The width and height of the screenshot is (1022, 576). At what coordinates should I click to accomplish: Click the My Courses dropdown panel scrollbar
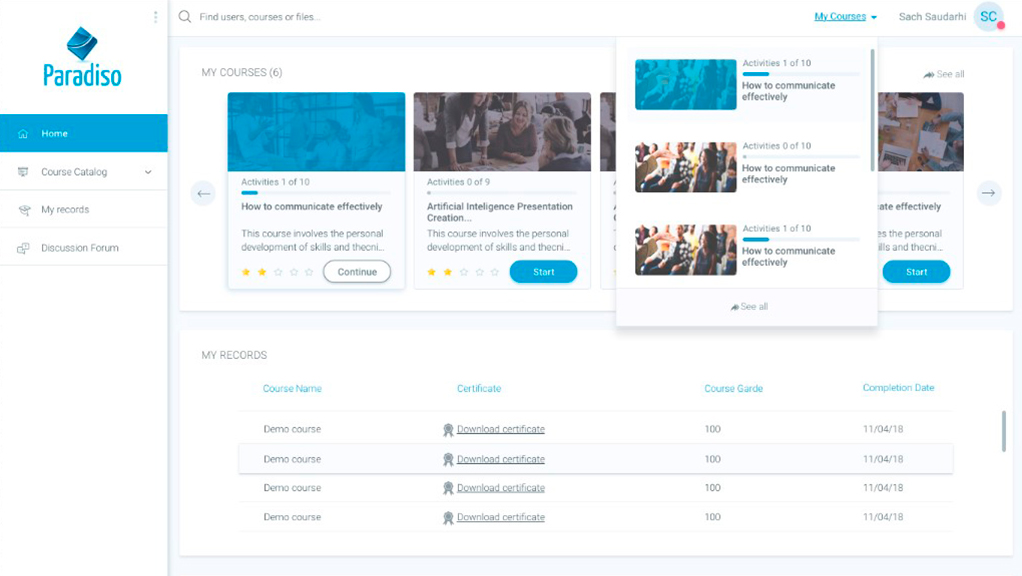(872, 111)
